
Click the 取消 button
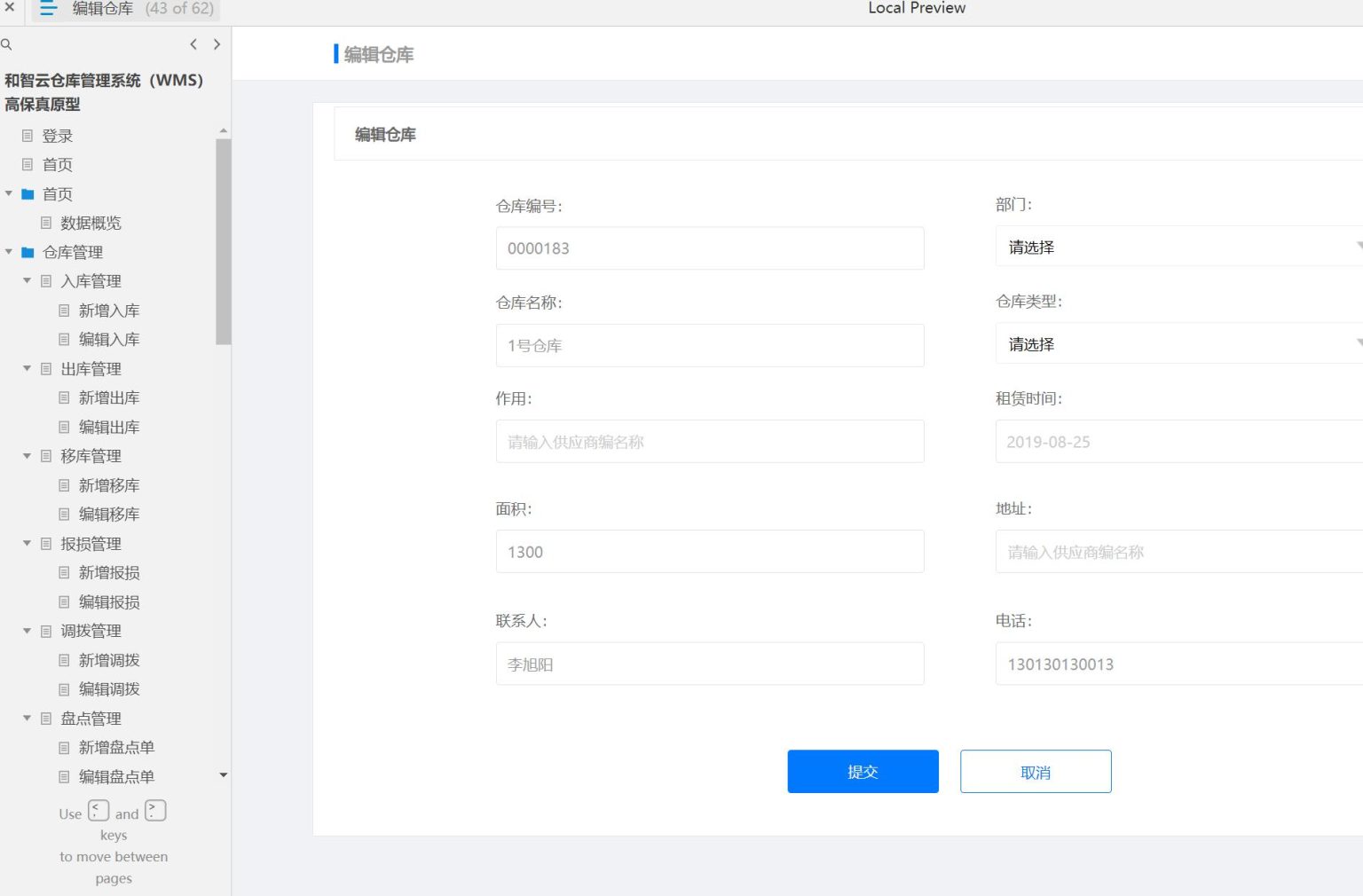pyautogui.click(x=1035, y=772)
